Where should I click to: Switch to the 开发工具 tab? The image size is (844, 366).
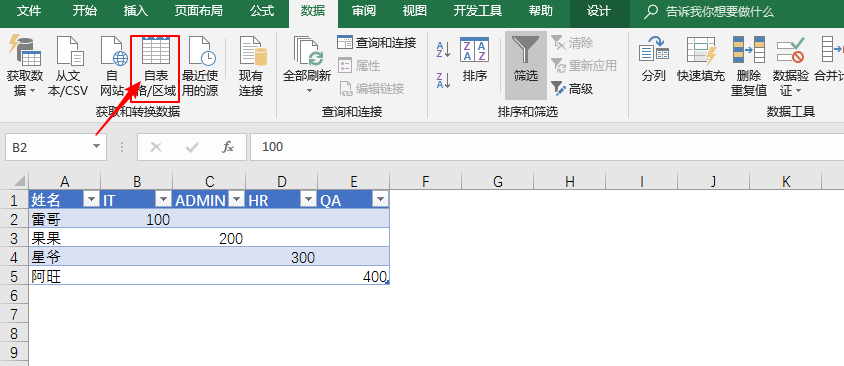(478, 11)
